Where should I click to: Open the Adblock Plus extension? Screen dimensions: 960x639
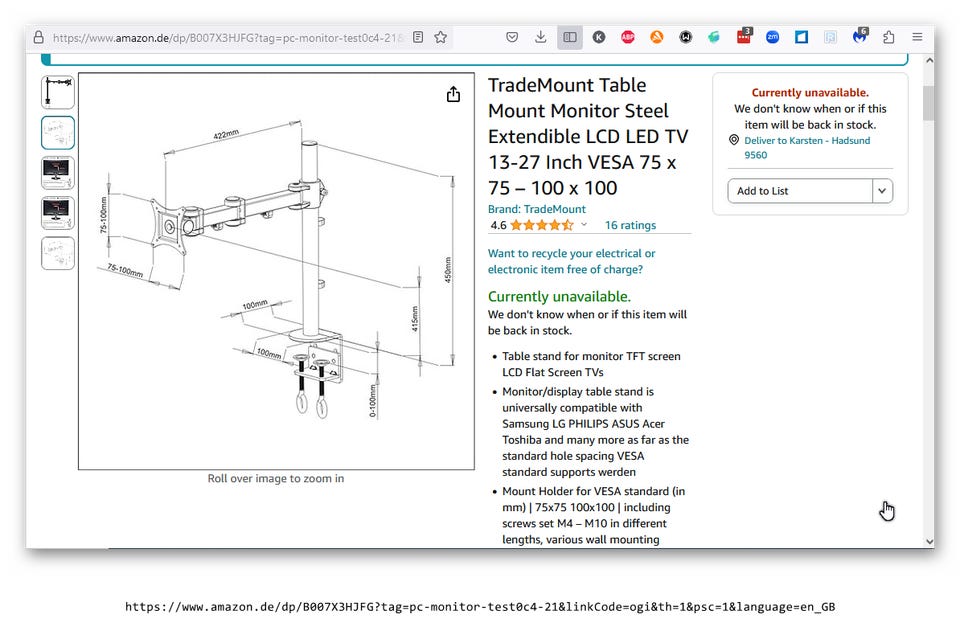[628, 37]
